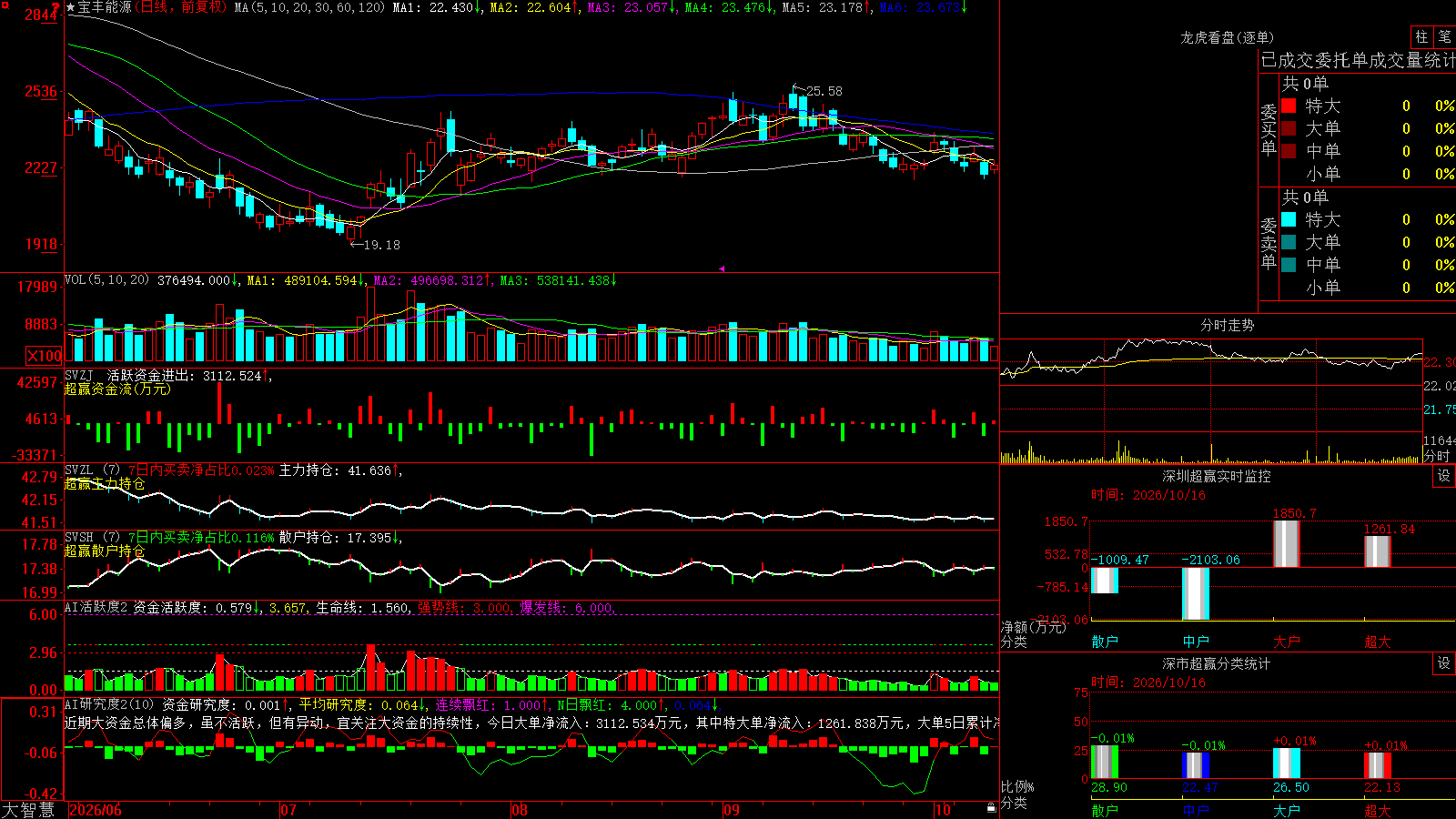
Task: Toggle the X100 volume scale box
Action: point(44,356)
